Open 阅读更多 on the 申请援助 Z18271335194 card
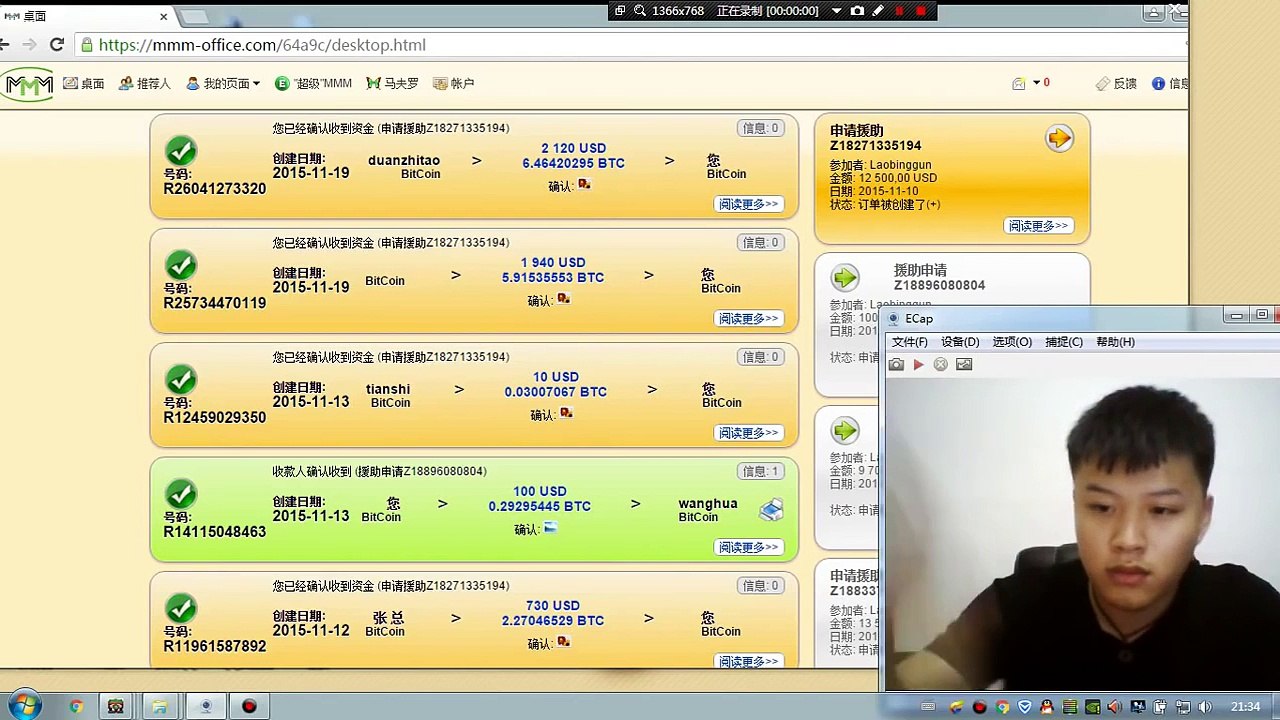Viewport: 1280px width, 720px height. 1037,226
